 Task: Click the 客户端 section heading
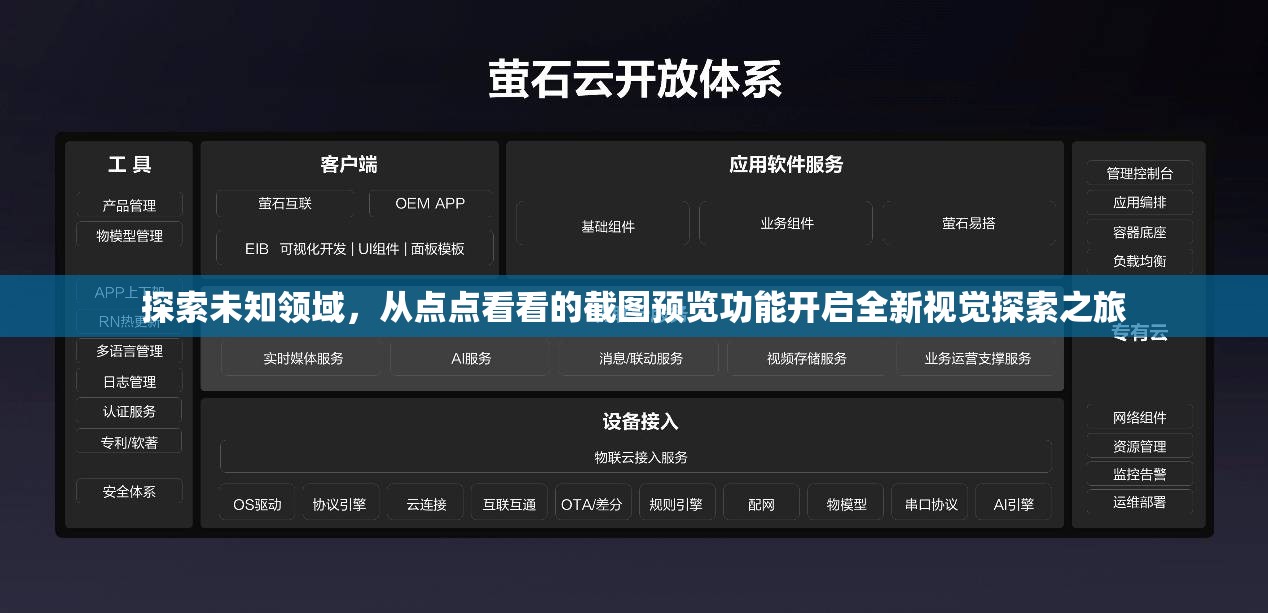click(x=349, y=164)
